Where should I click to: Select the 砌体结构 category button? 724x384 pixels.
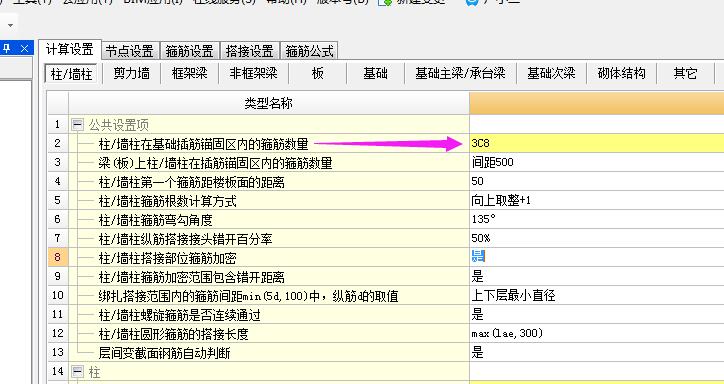pos(621,73)
